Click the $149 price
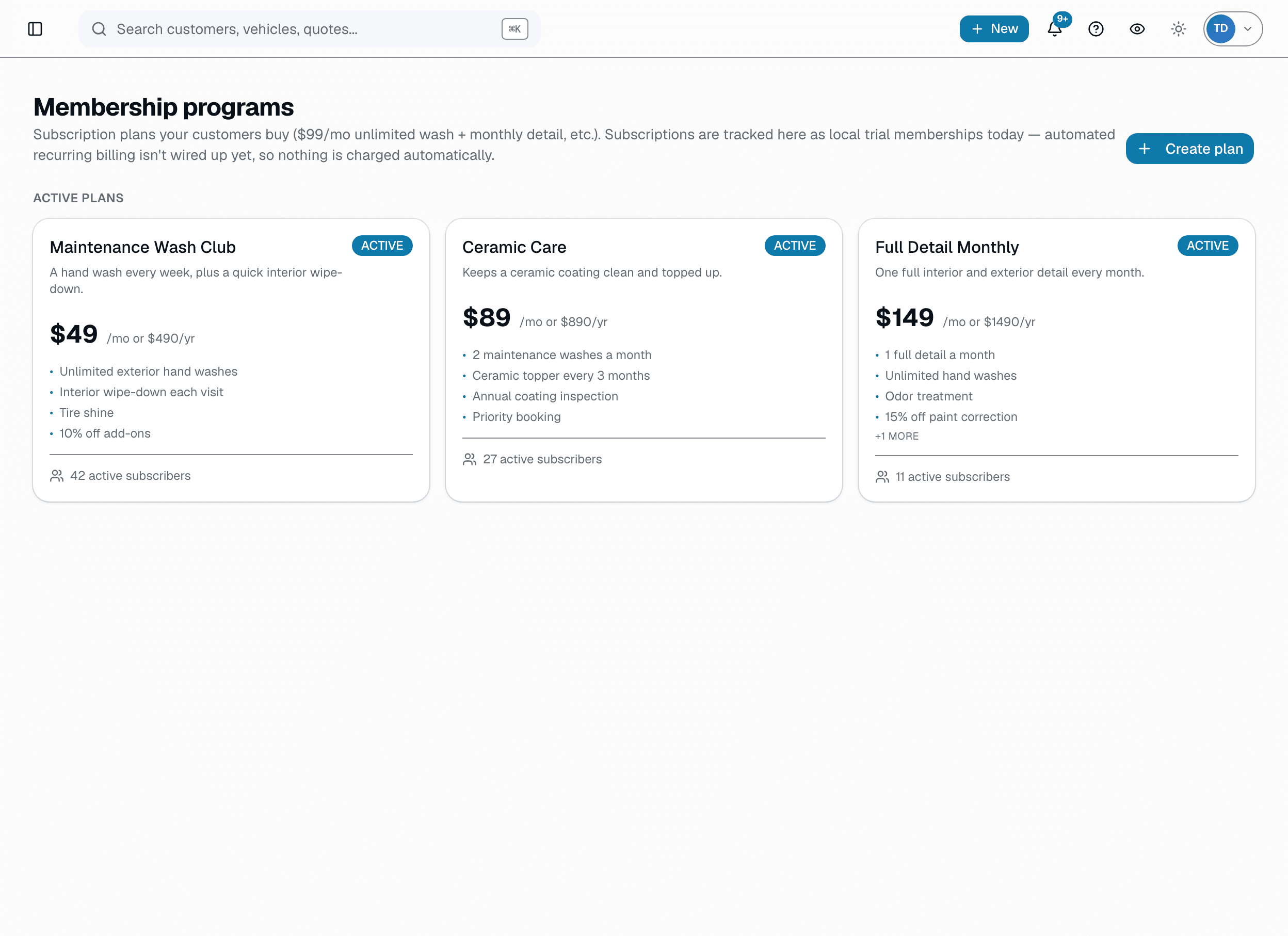This screenshot has width=1288, height=936. click(905, 317)
